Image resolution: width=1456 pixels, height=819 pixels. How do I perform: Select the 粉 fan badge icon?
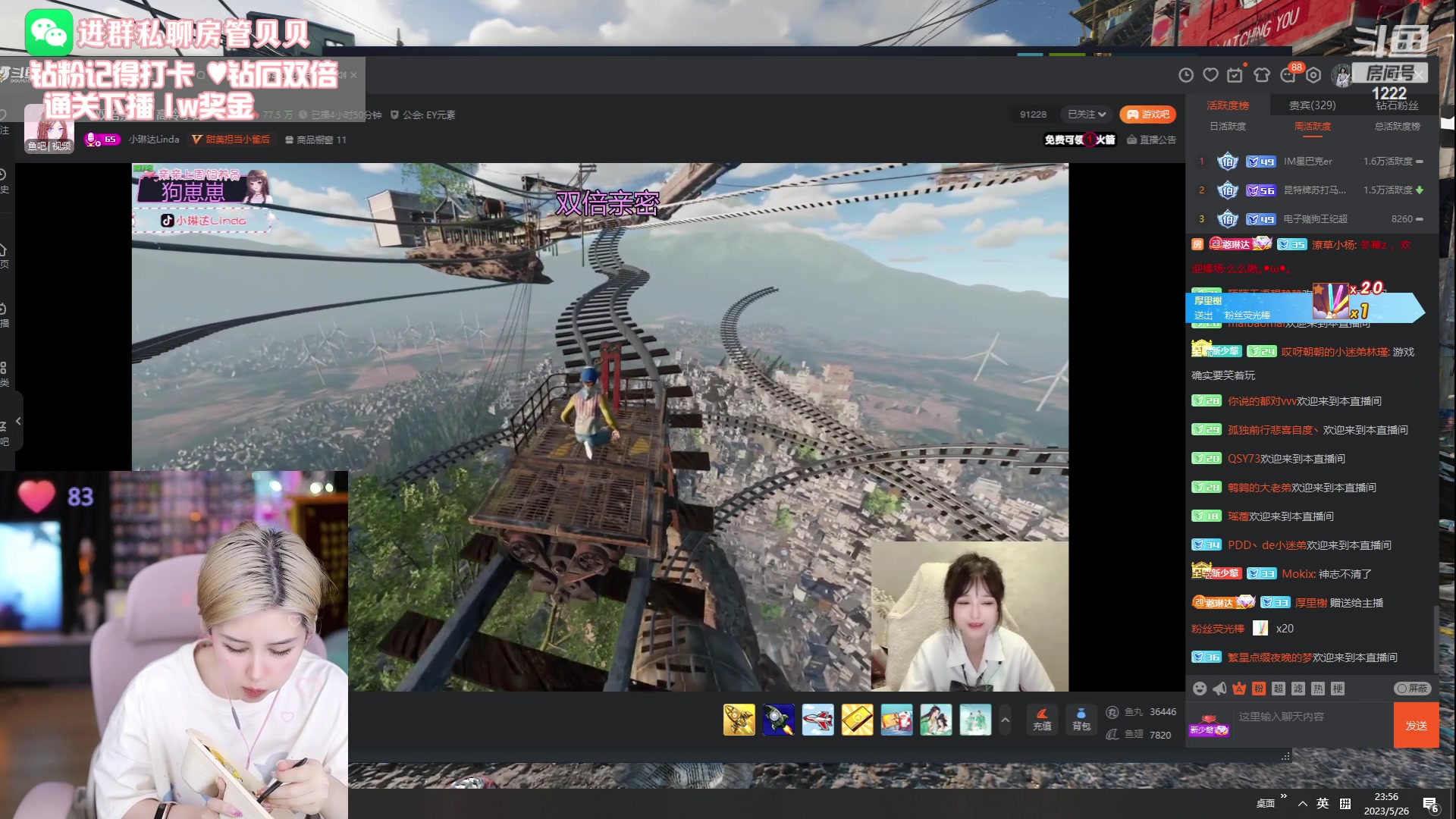[1259, 689]
